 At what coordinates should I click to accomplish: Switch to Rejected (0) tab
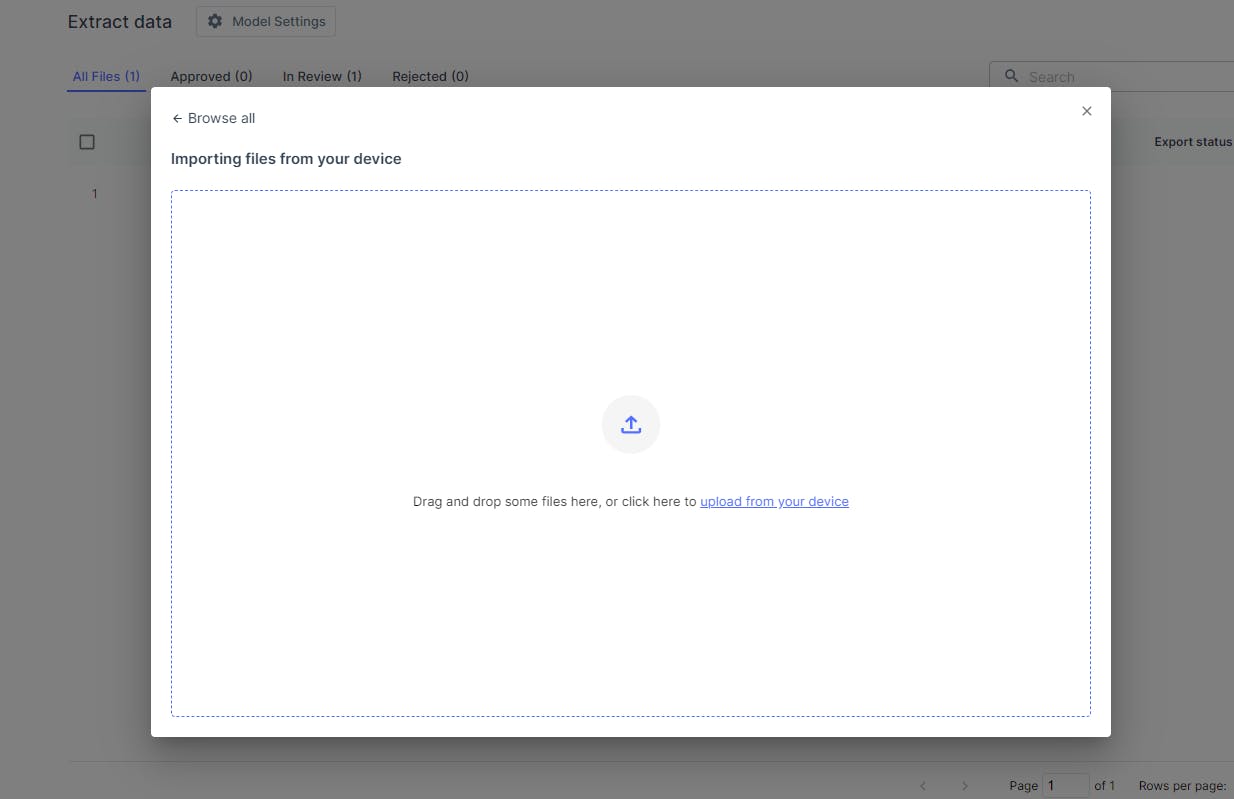point(430,76)
